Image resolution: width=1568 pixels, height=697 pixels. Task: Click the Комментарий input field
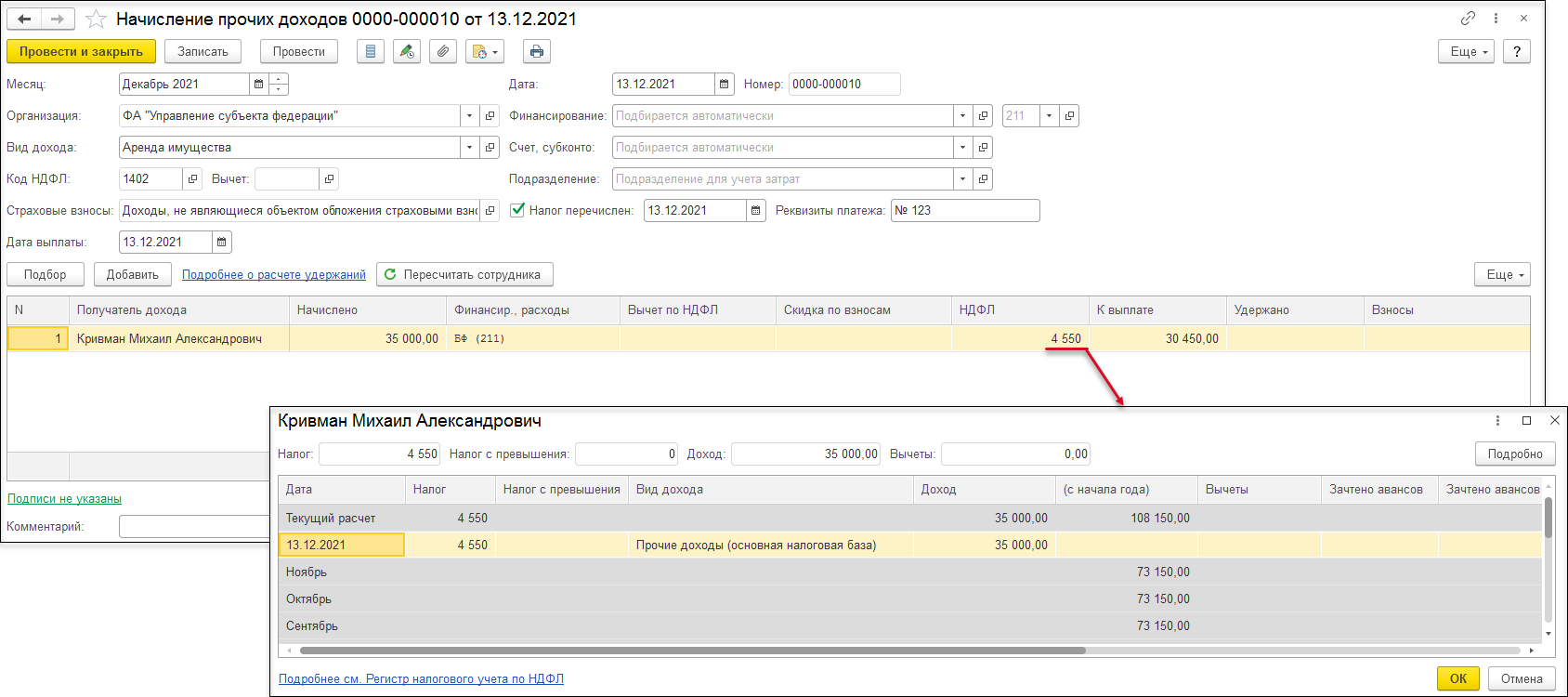point(193,527)
